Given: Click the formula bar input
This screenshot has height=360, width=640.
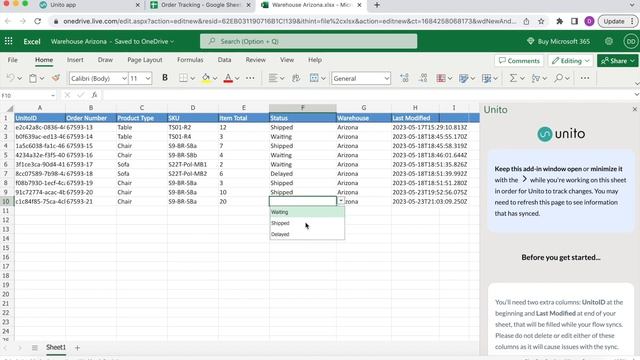Looking at the screenshot, I should (x=367, y=95).
